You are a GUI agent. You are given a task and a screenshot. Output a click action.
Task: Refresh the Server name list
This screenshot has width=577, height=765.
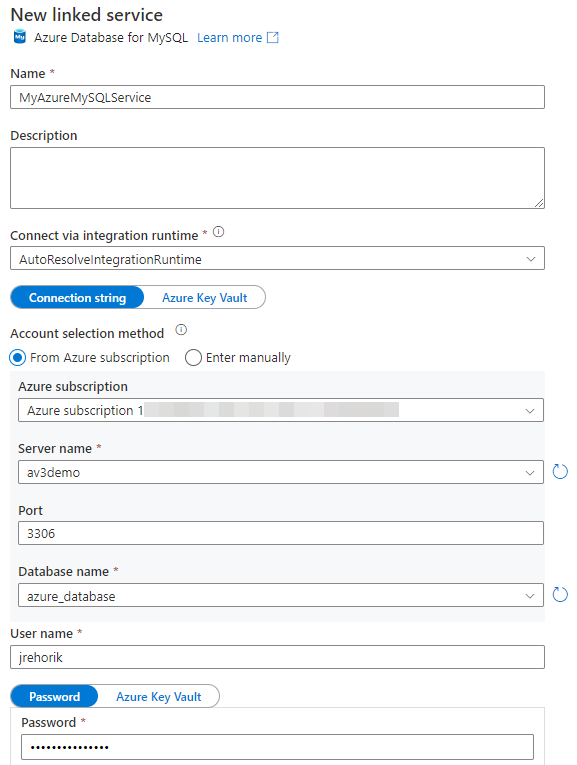tap(560, 472)
